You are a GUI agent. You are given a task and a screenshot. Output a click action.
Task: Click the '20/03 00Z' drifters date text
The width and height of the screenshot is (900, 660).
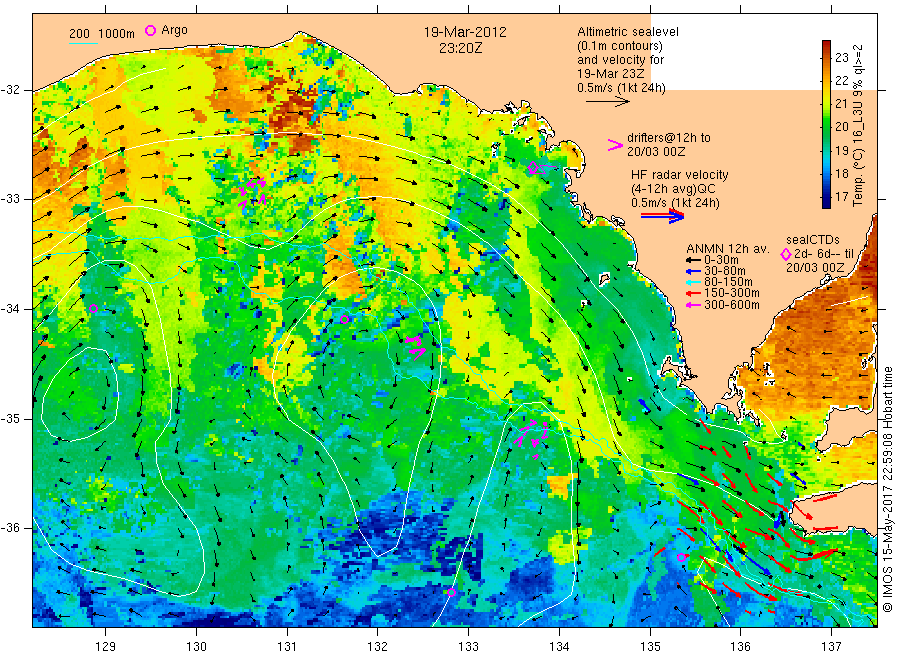click(x=656, y=152)
